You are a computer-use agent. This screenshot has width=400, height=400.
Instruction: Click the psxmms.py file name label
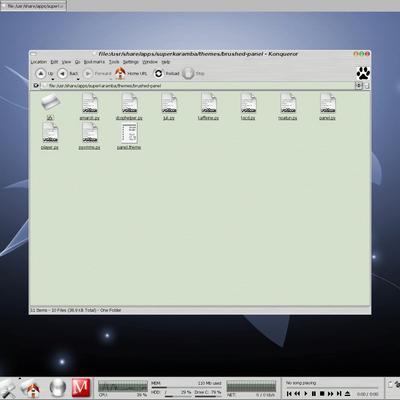[x=89, y=147]
